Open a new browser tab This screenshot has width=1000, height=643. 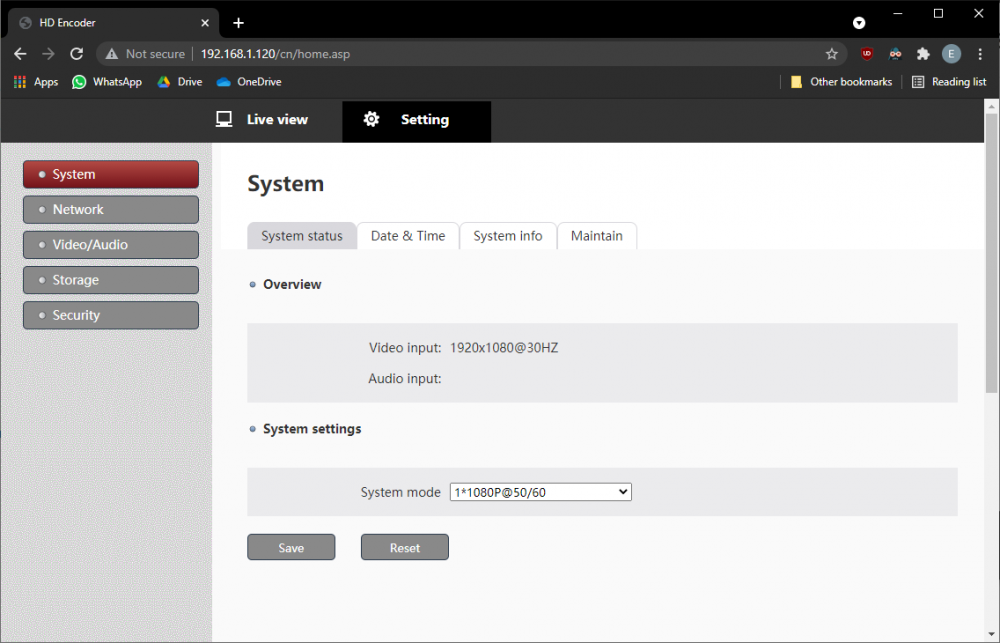[x=239, y=23]
